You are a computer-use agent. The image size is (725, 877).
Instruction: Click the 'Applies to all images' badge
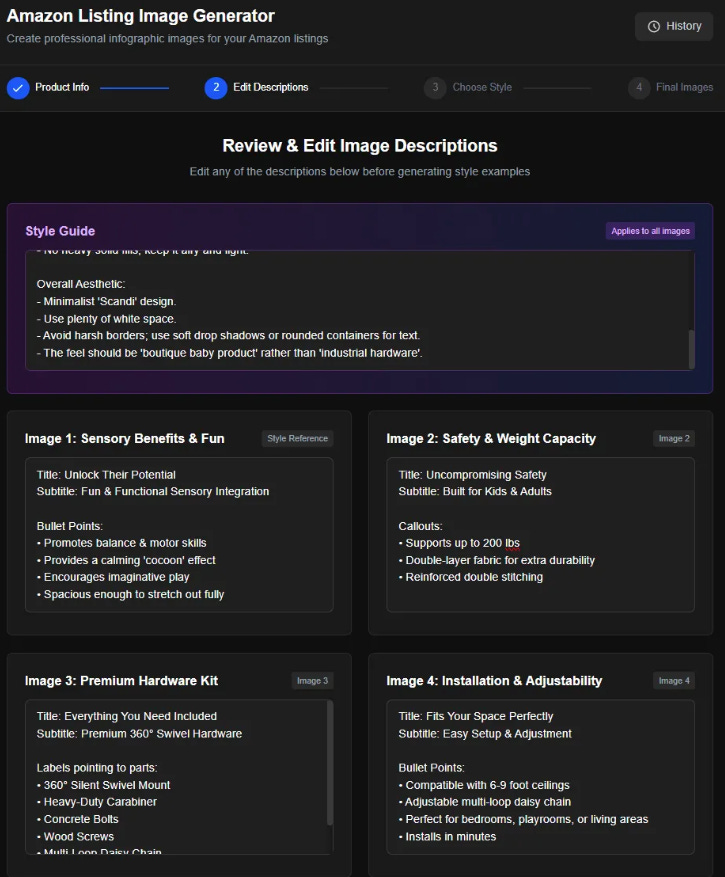(650, 231)
